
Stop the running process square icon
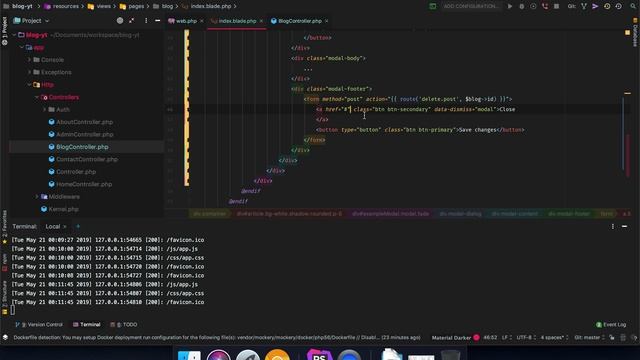tap(556, 6)
